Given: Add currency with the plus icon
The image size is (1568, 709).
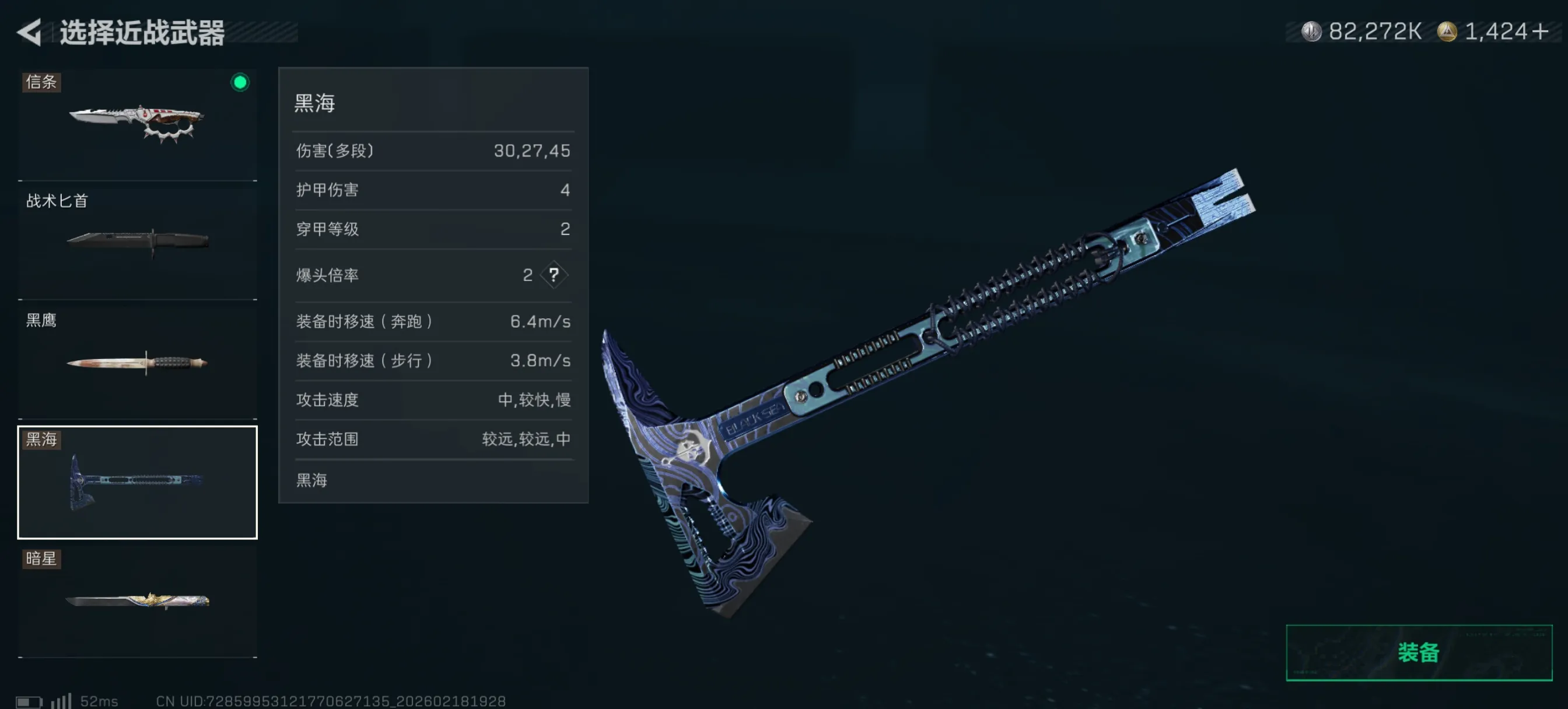Looking at the screenshot, I should pyautogui.click(x=1540, y=31).
